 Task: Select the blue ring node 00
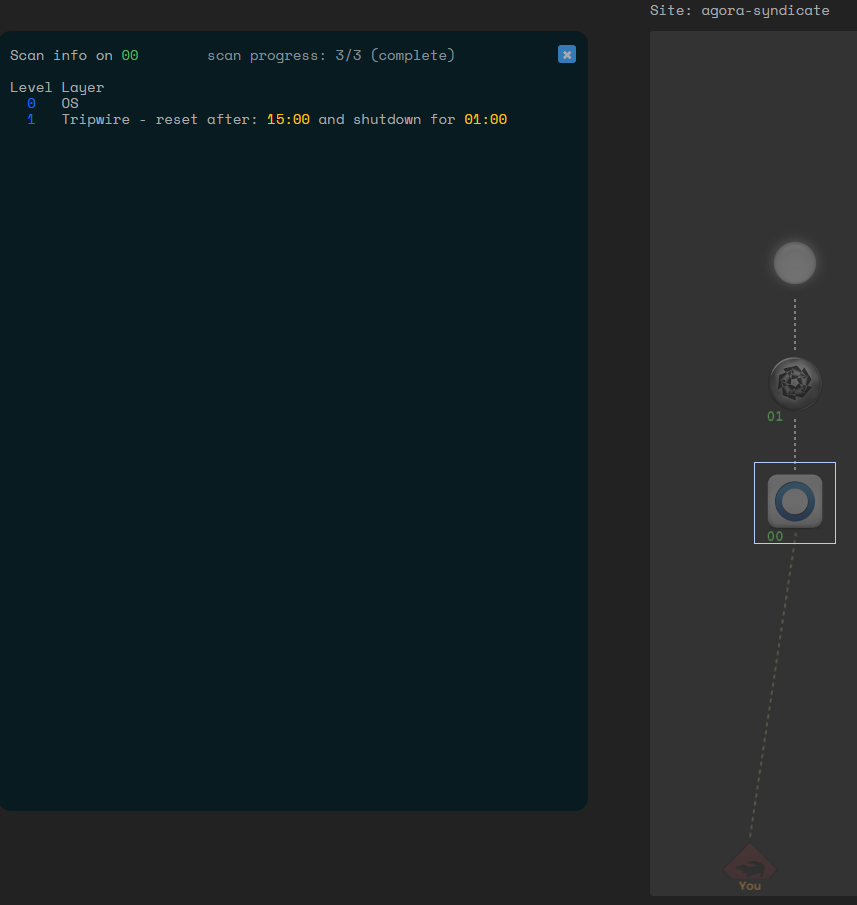[x=795, y=501]
